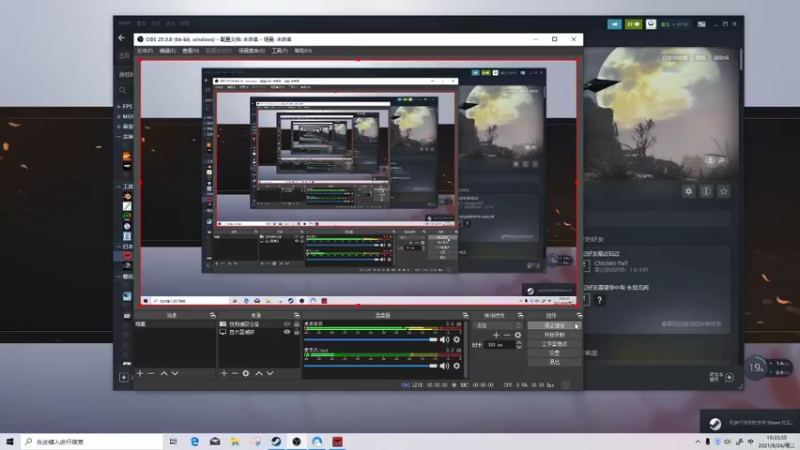Viewport: 800px width, 450px height.
Task: Click Windows taskbar search box
Action: (x=92, y=441)
